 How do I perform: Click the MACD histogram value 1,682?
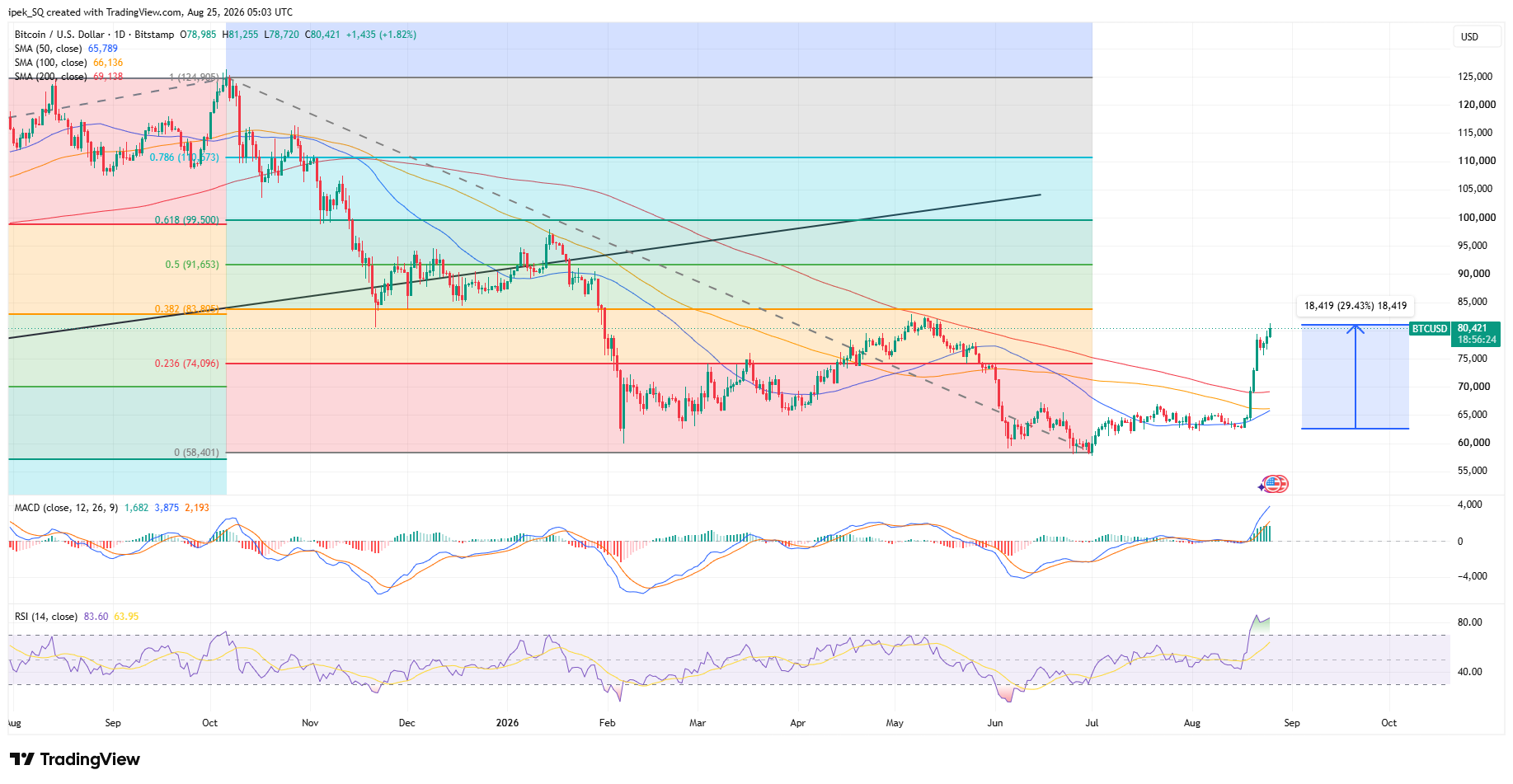(x=136, y=508)
